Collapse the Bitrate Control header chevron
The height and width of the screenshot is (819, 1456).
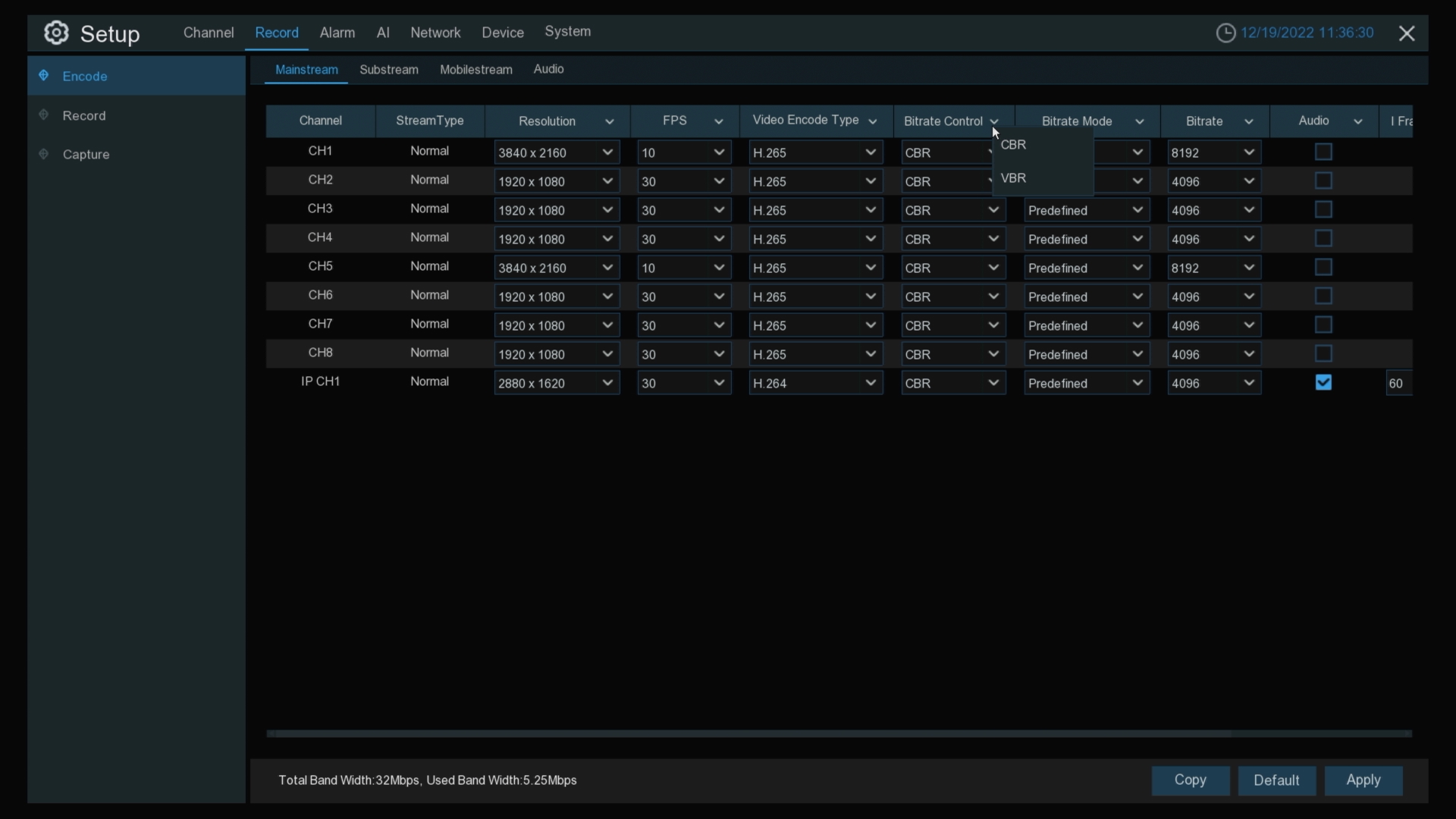tap(994, 122)
